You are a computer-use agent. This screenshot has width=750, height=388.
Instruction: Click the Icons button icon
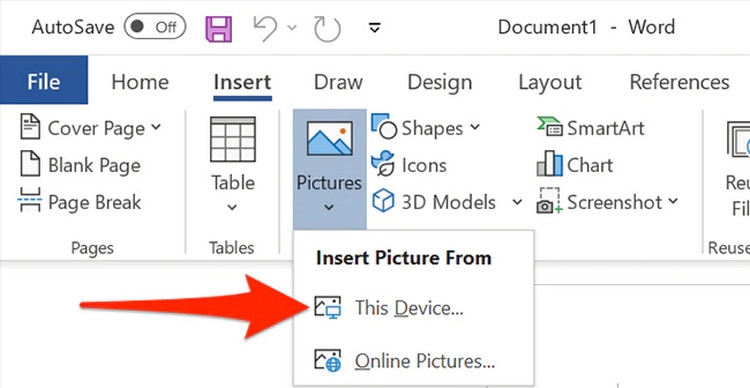tap(383, 163)
